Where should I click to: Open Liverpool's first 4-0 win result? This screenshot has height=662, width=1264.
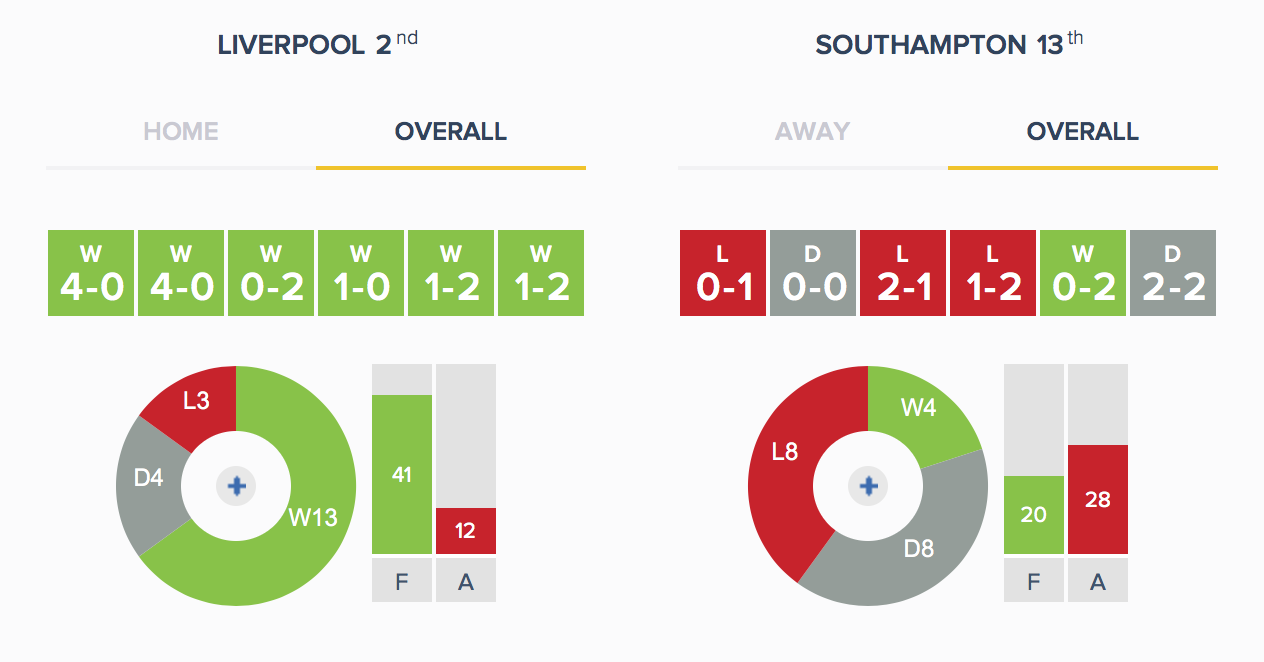(91, 273)
